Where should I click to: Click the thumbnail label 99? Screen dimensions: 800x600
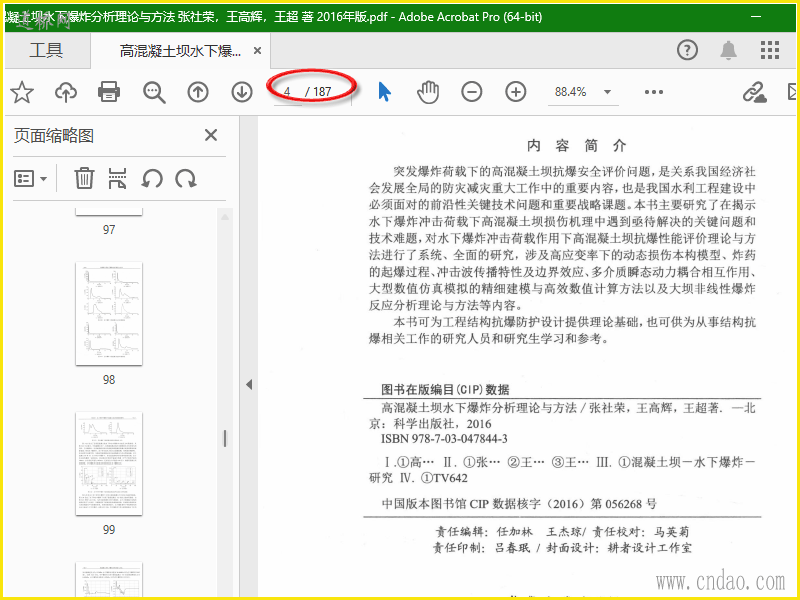109,530
